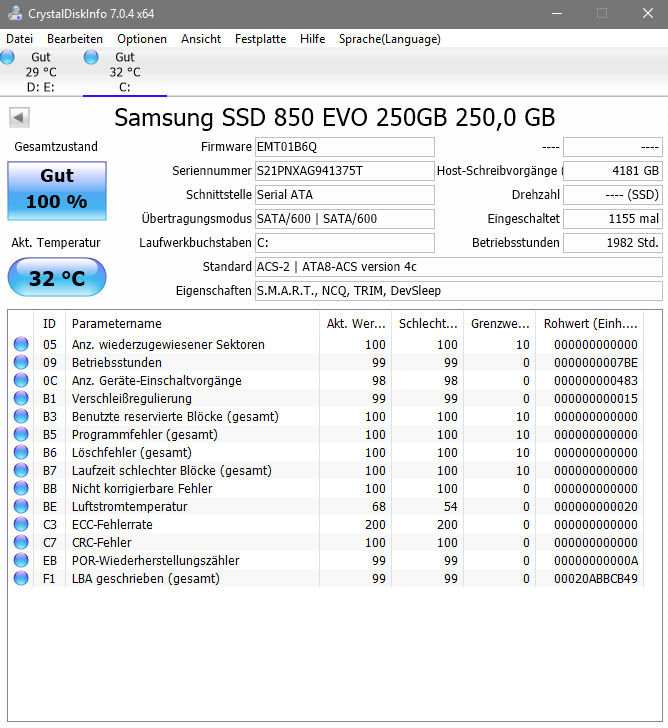668x728 pixels.
Task: Click the Standard field ACS-2
Action: [x=459, y=266]
